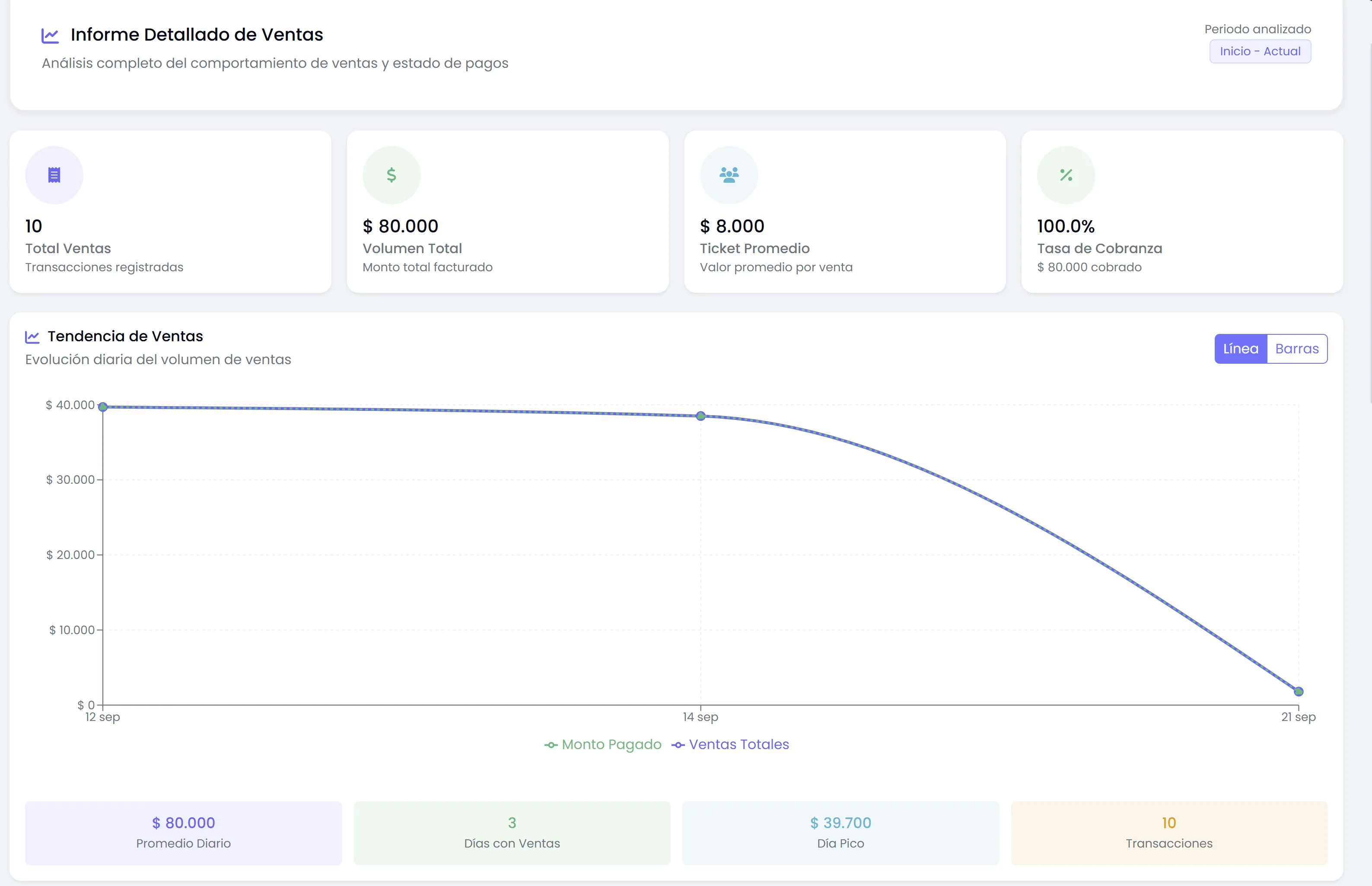This screenshot has height=886, width=1372.
Task: Expand the Tendencia de Ventas section
Action: point(125,336)
